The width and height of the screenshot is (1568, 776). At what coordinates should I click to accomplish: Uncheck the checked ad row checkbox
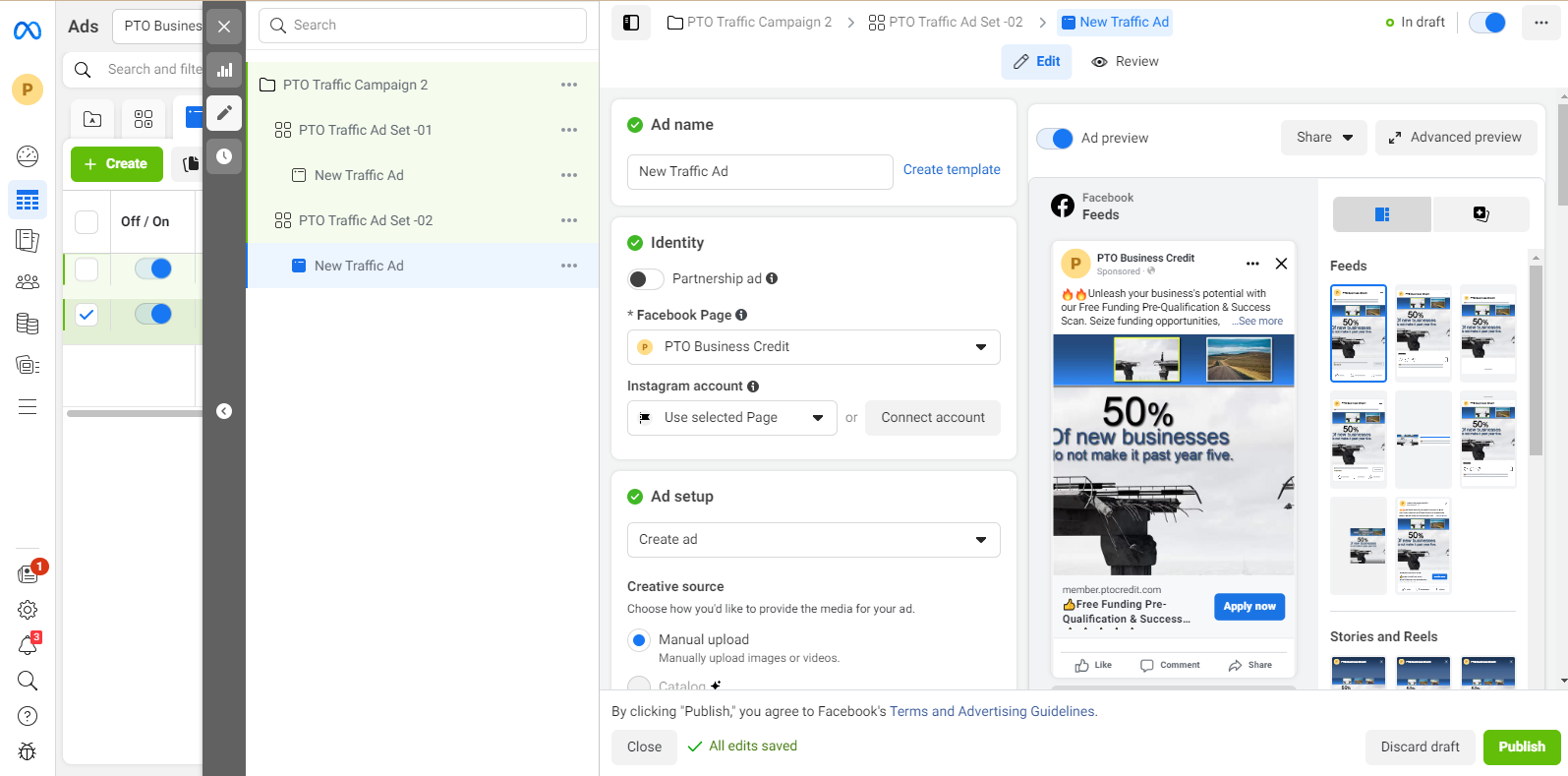[87, 315]
